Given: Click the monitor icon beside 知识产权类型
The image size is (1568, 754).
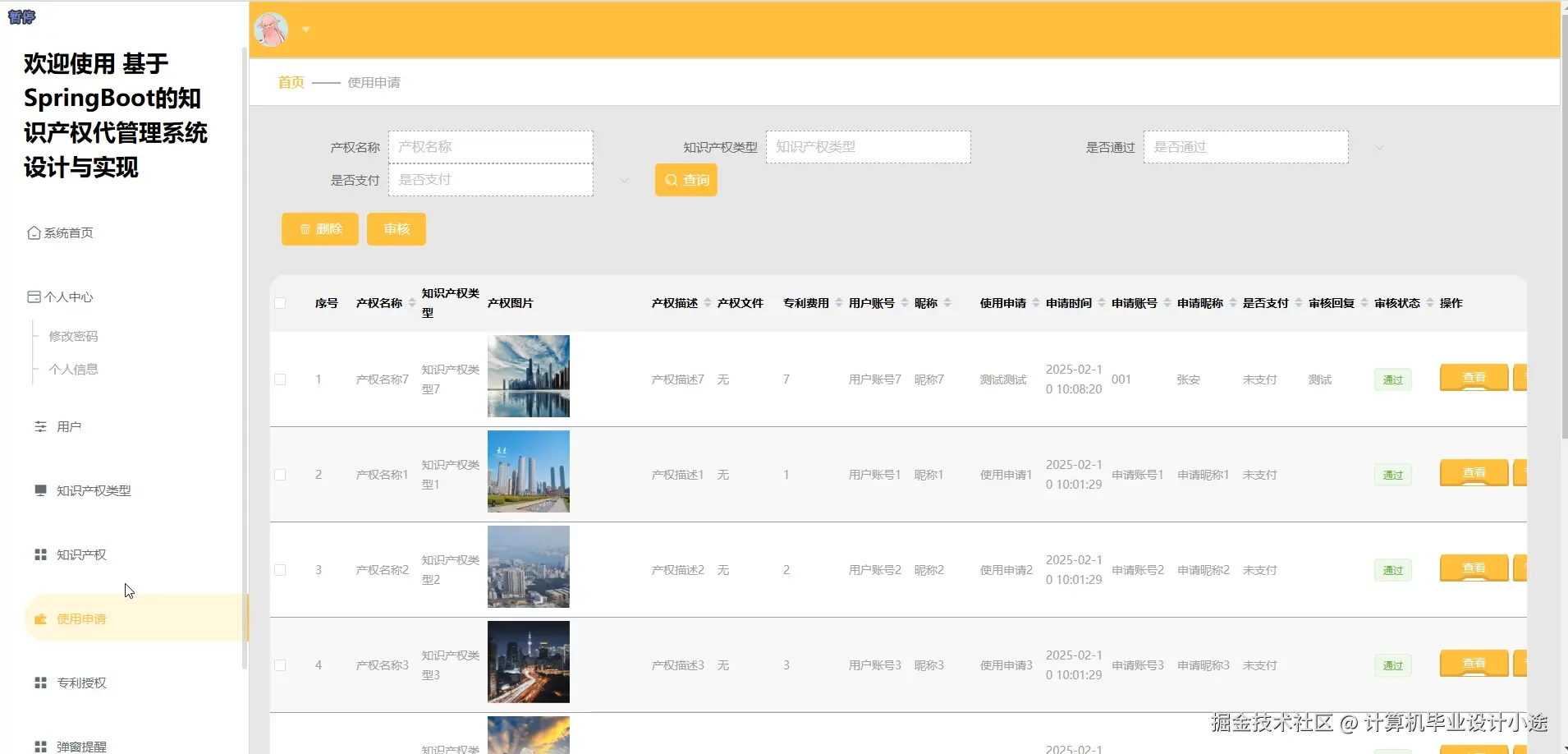Looking at the screenshot, I should 40,491.
